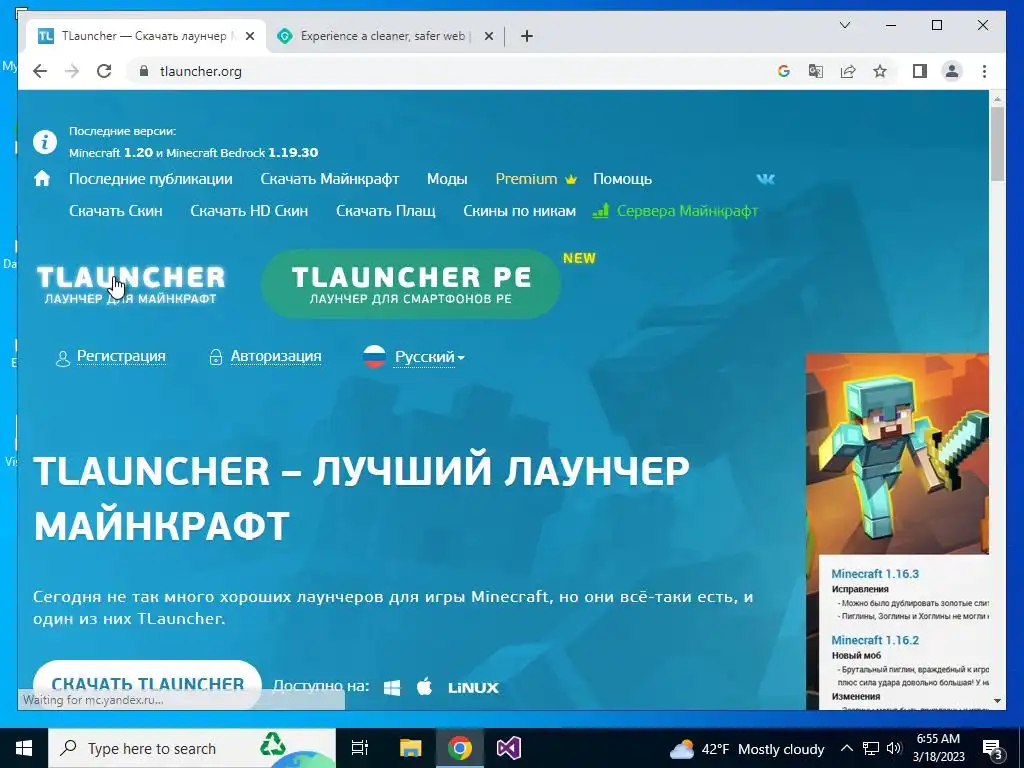Open Chrome three-dot menu
This screenshot has height=768, width=1024.
[984, 71]
